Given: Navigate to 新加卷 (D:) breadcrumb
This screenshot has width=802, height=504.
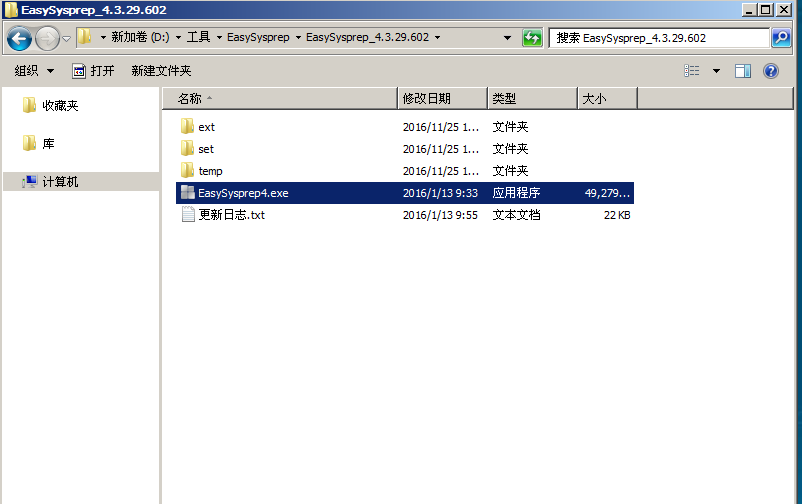Looking at the screenshot, I should click(140, 37).
